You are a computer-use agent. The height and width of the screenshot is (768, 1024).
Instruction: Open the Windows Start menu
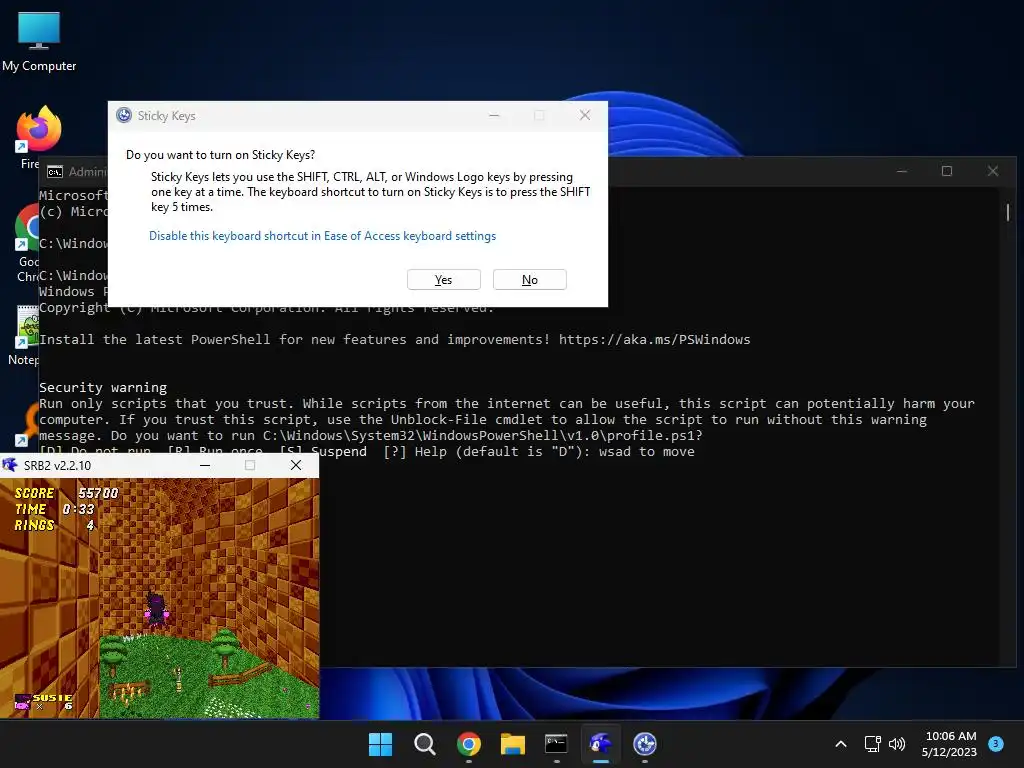(x=380, y=744)
